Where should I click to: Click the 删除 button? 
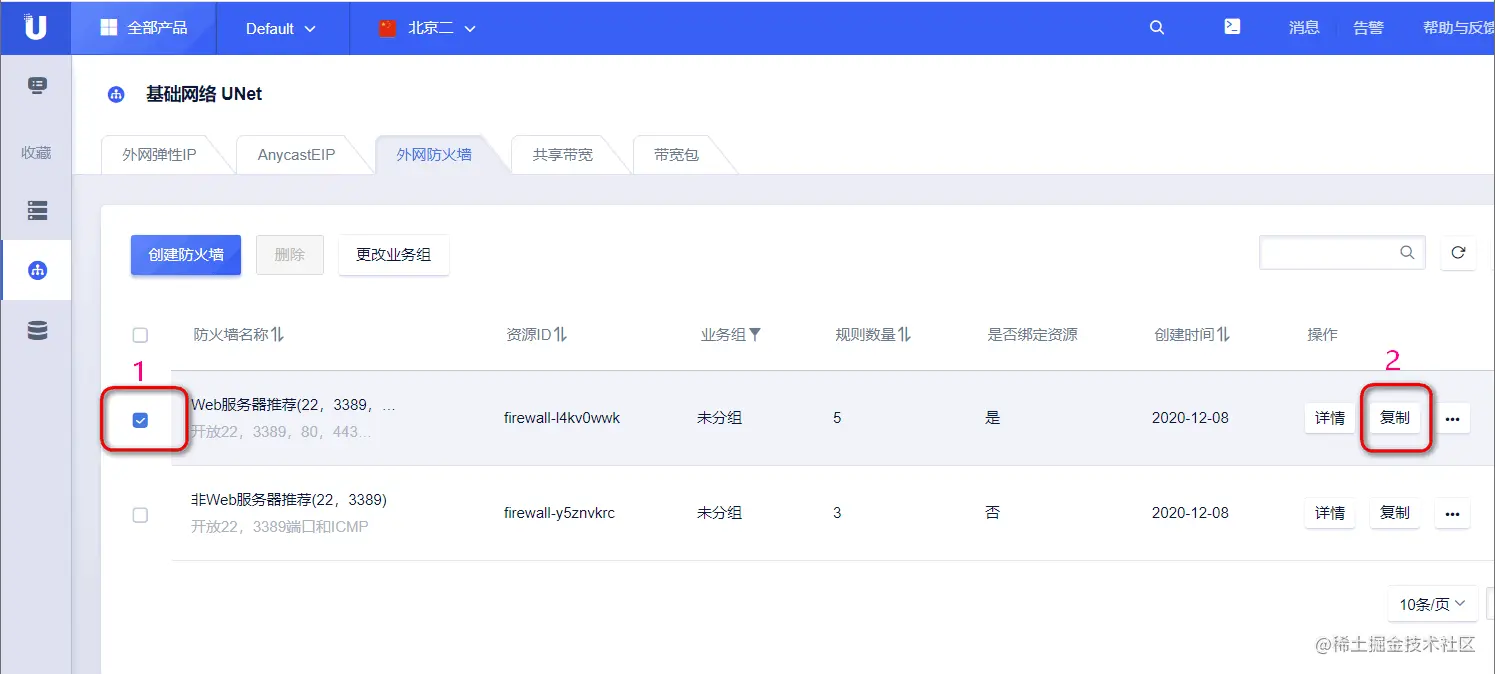[290, 255]
